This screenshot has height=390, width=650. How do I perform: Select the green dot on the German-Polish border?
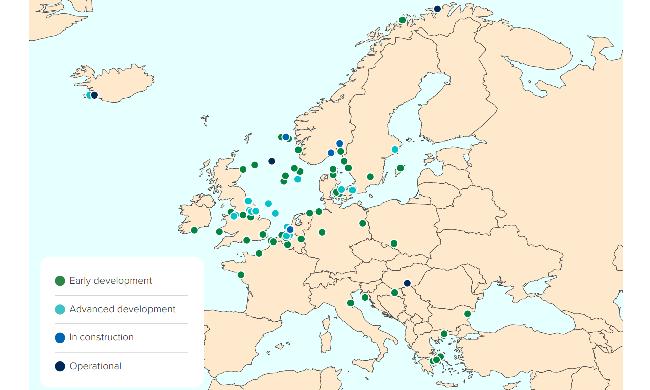(x=363, y=223)
